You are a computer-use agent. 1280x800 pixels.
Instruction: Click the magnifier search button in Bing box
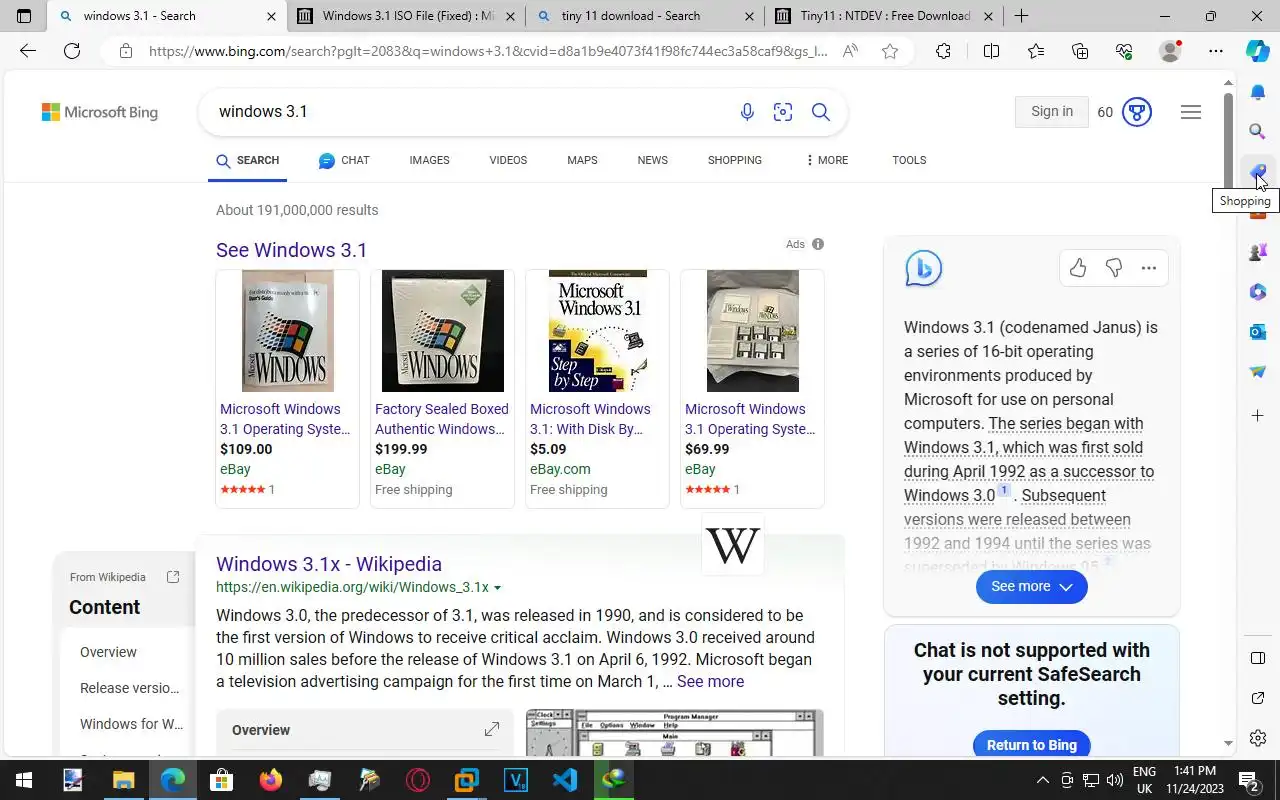(x=821, y=112)
